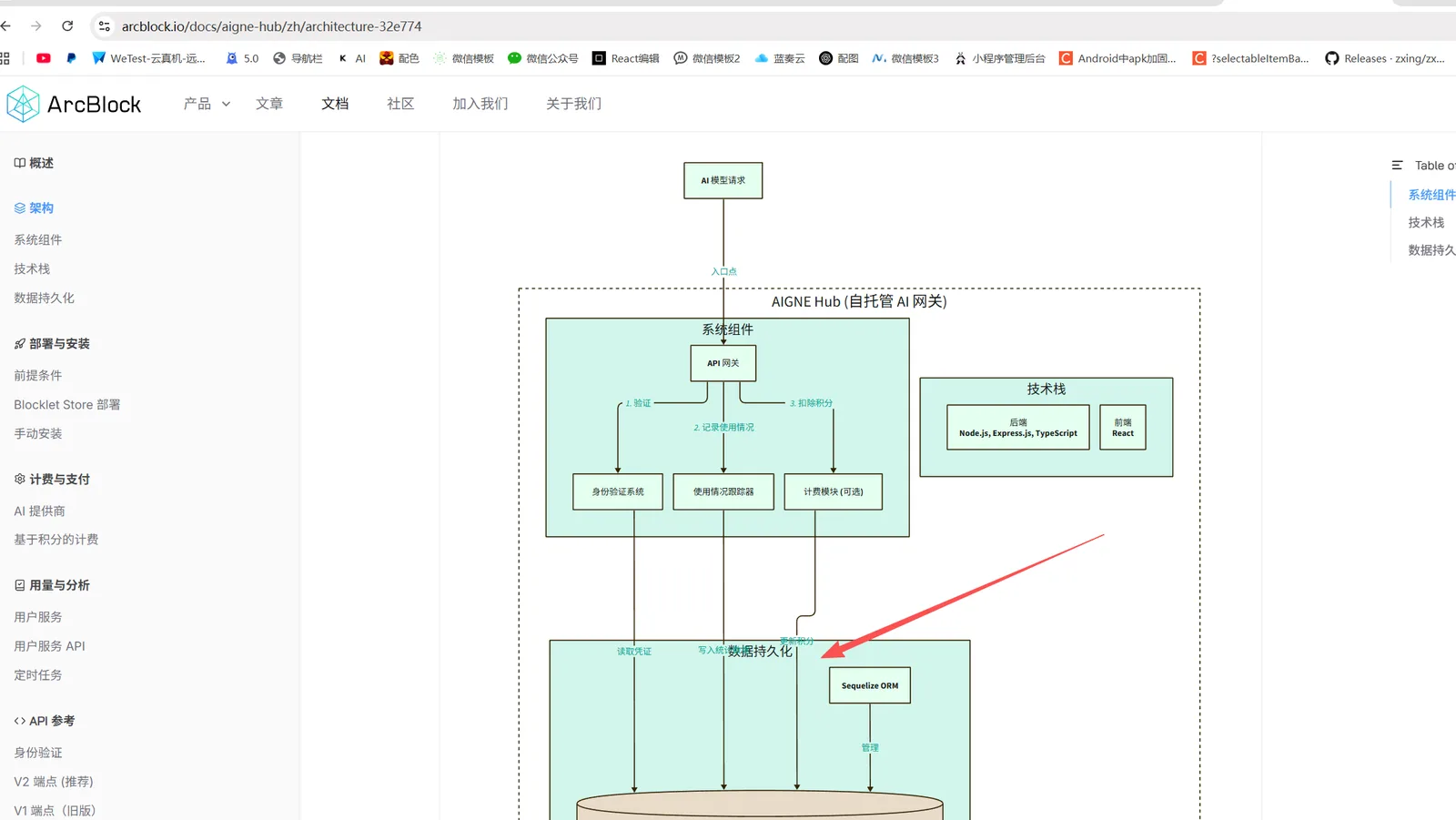This screenshot has width=1456, height=820.
Task: Click the ArcBlock logo
Action: [74, 104]
